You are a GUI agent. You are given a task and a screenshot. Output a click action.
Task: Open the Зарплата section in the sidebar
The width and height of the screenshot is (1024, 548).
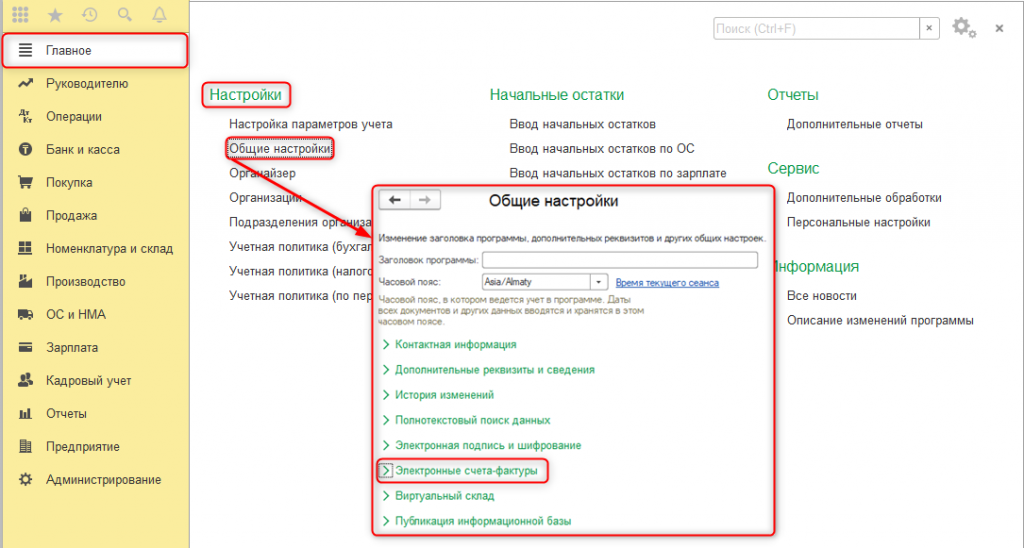pos(71,348)
